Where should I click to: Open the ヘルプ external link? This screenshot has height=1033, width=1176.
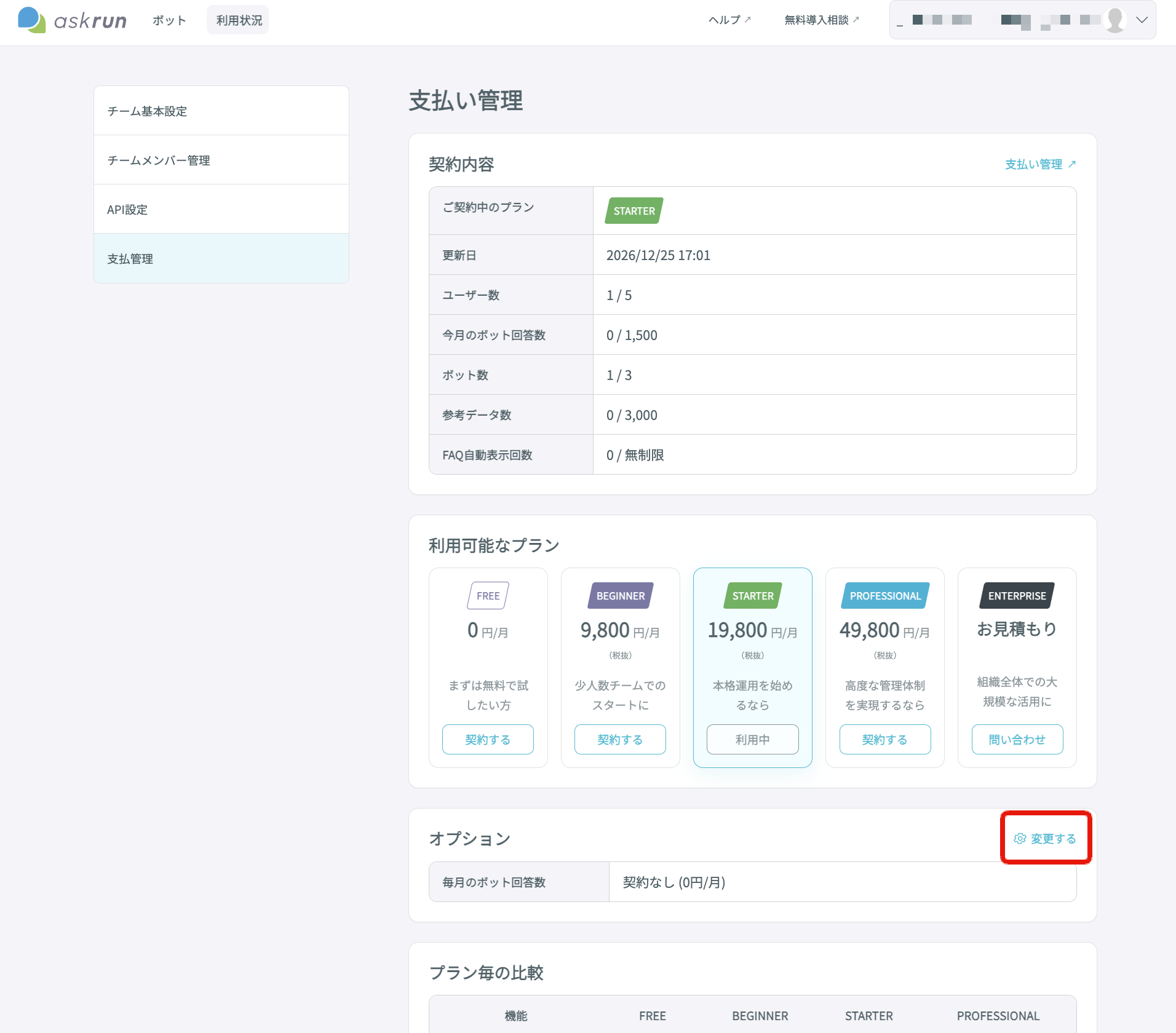coord(729,20)
